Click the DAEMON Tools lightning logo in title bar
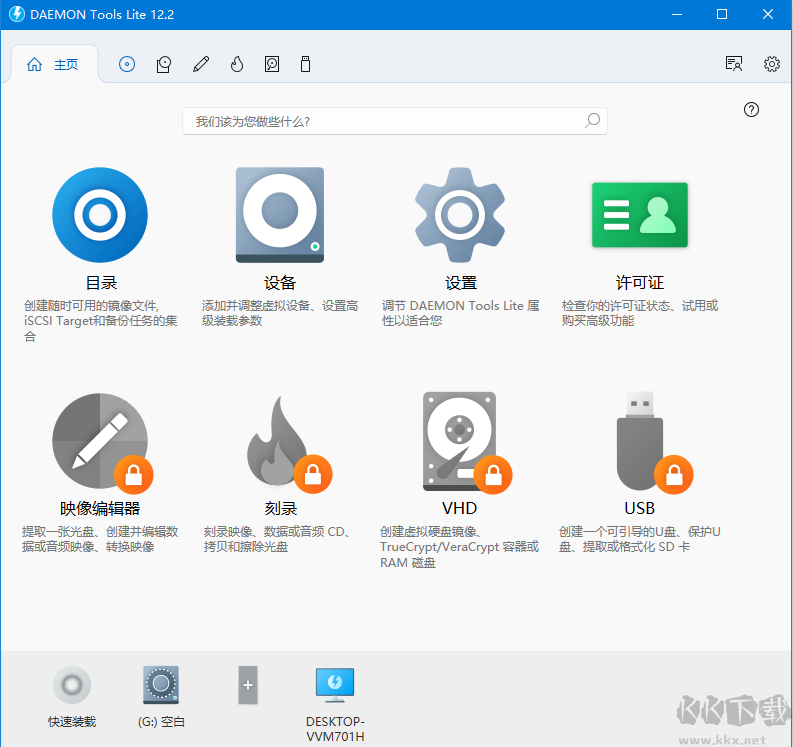Image resolution: width=793 pixels, height=747 pixels. pyautogui.click(x=17, y=14)
